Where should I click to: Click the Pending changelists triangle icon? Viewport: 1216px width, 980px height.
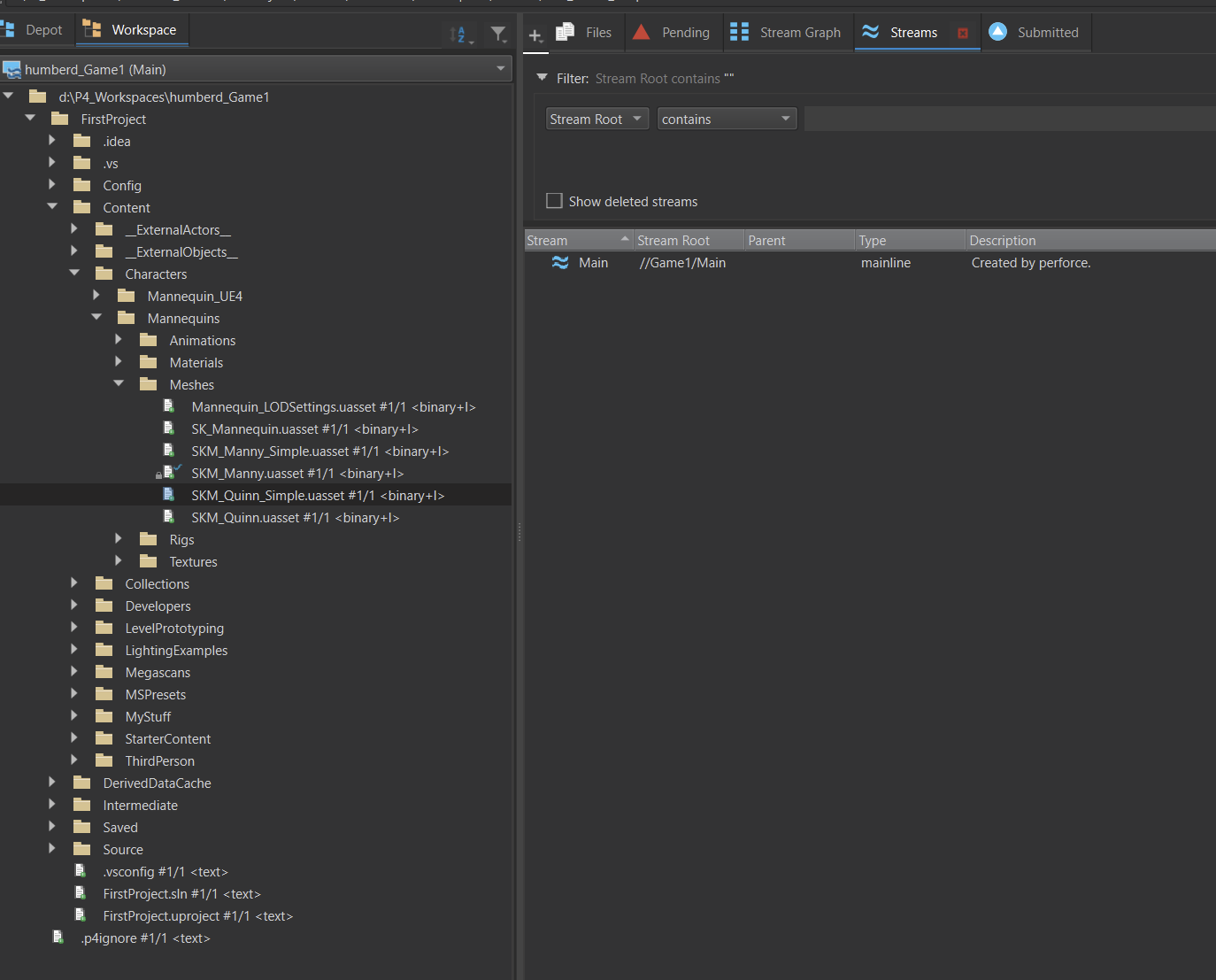coord(642,33)
